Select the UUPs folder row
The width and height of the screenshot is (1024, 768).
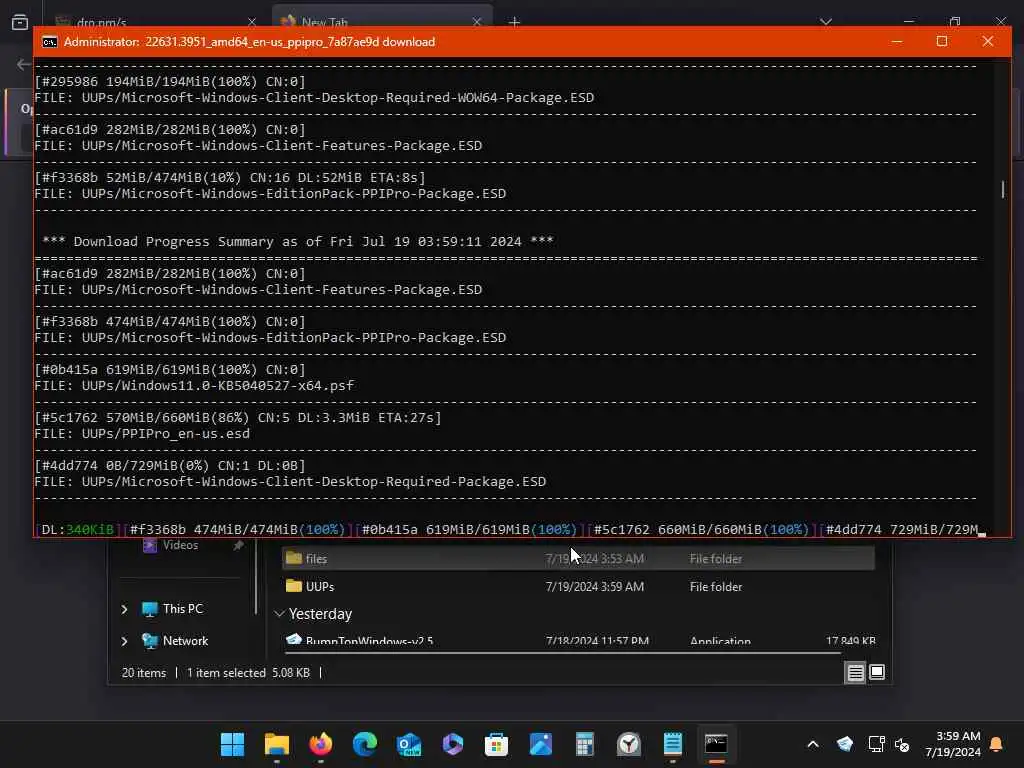point(578,586)
